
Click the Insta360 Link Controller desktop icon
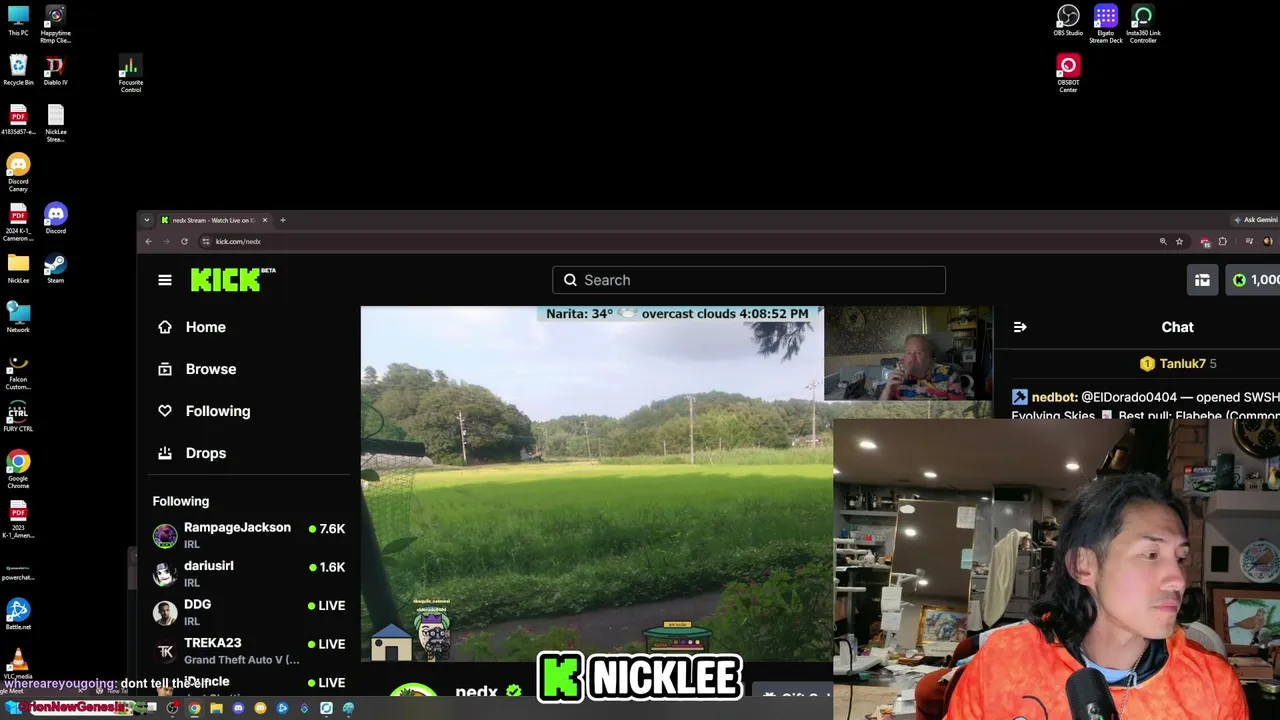tap(1143, 24)
